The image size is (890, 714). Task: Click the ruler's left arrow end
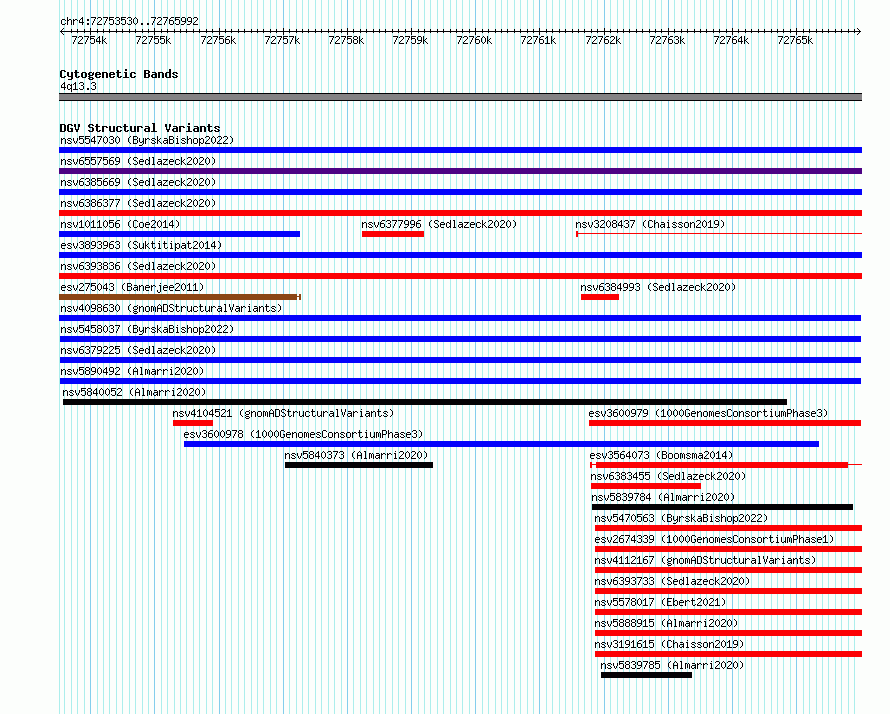pyautogui.click(x=62, y=31)
